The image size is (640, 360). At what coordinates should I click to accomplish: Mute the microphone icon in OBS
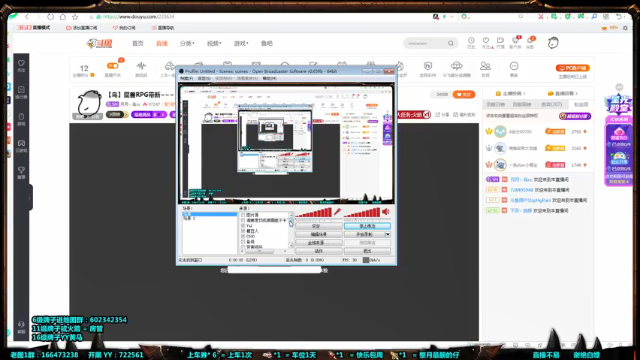point(337,211)
